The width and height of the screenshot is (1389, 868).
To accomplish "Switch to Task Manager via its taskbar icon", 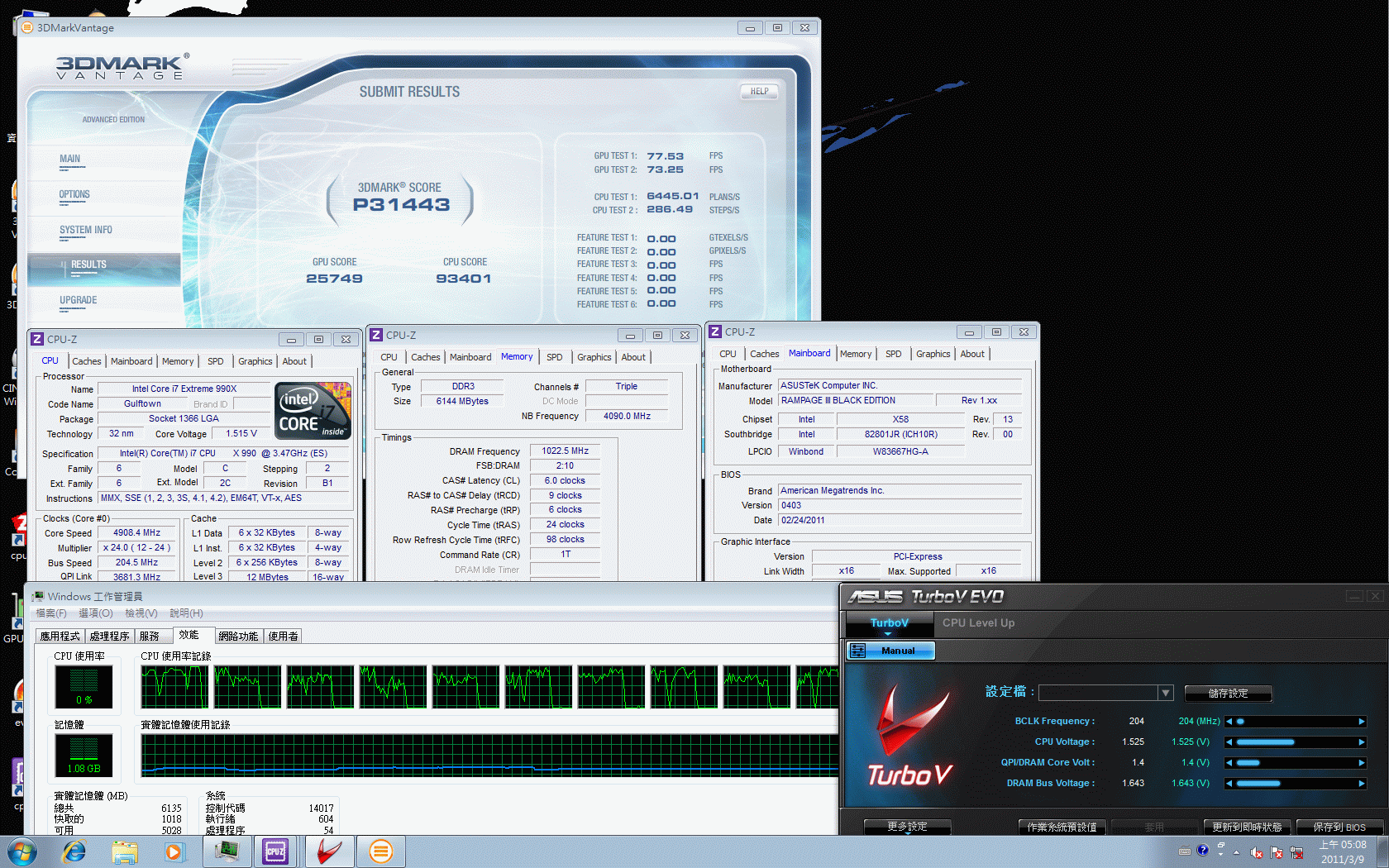I will click(x=227, y=851).
